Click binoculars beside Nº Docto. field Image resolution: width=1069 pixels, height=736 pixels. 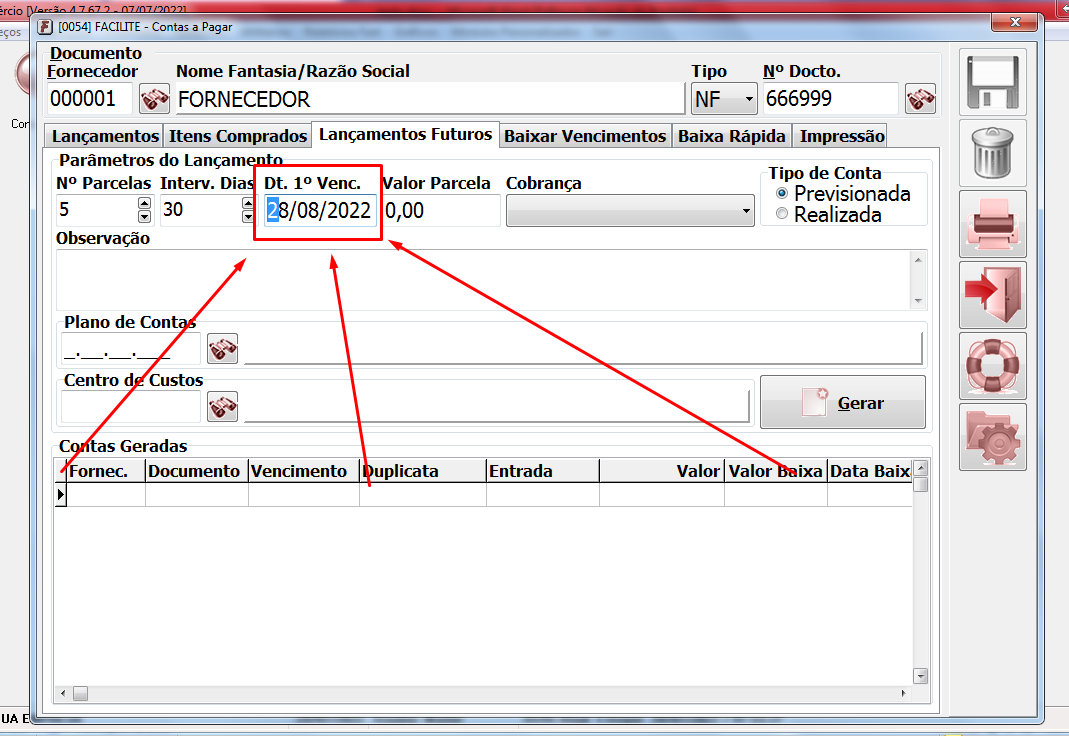920,99
